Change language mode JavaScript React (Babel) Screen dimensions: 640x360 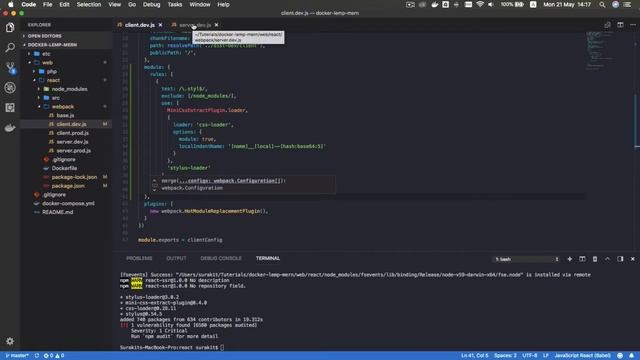pos(582,356)
